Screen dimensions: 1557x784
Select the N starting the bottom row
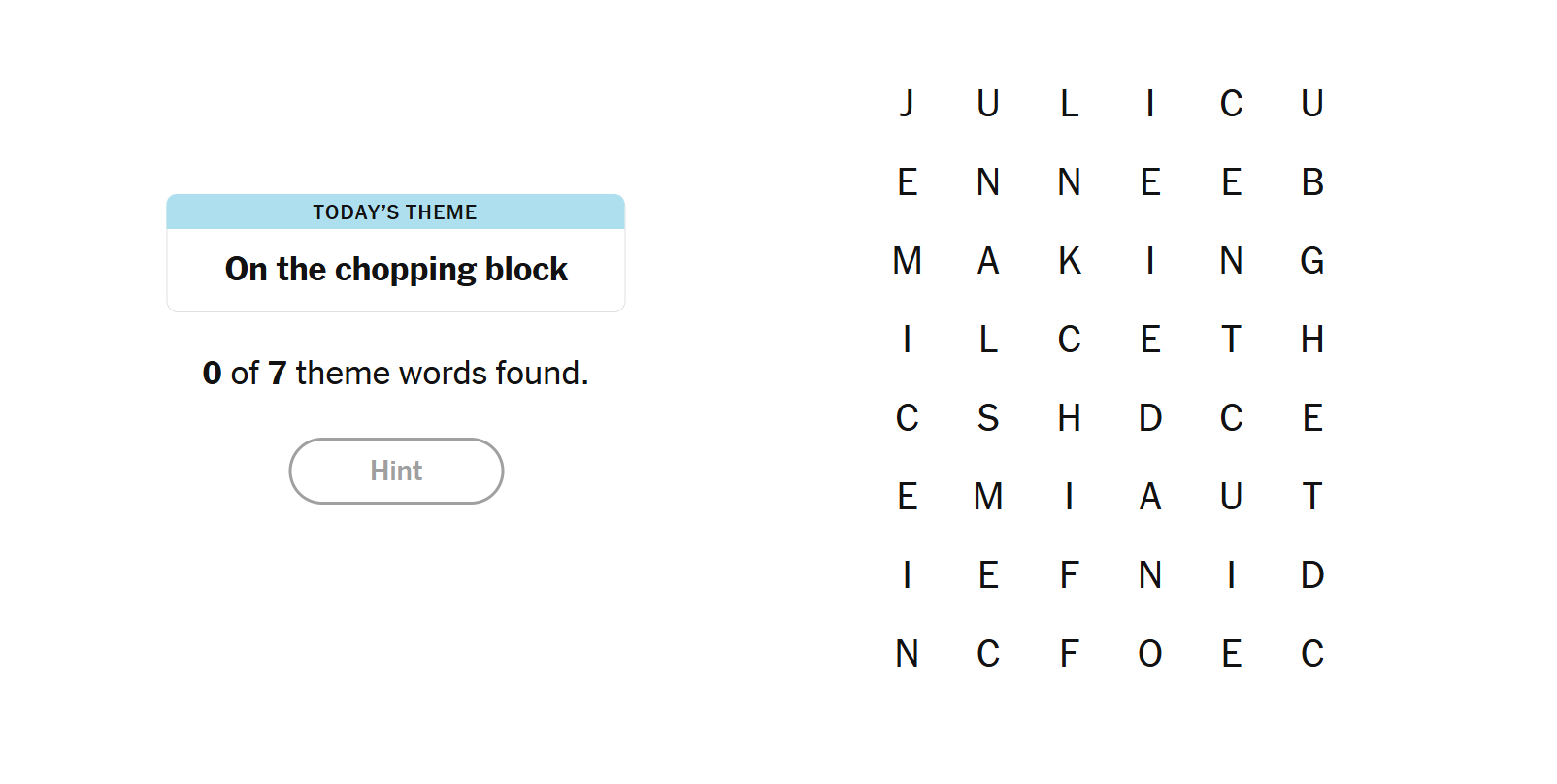point(907,654)
